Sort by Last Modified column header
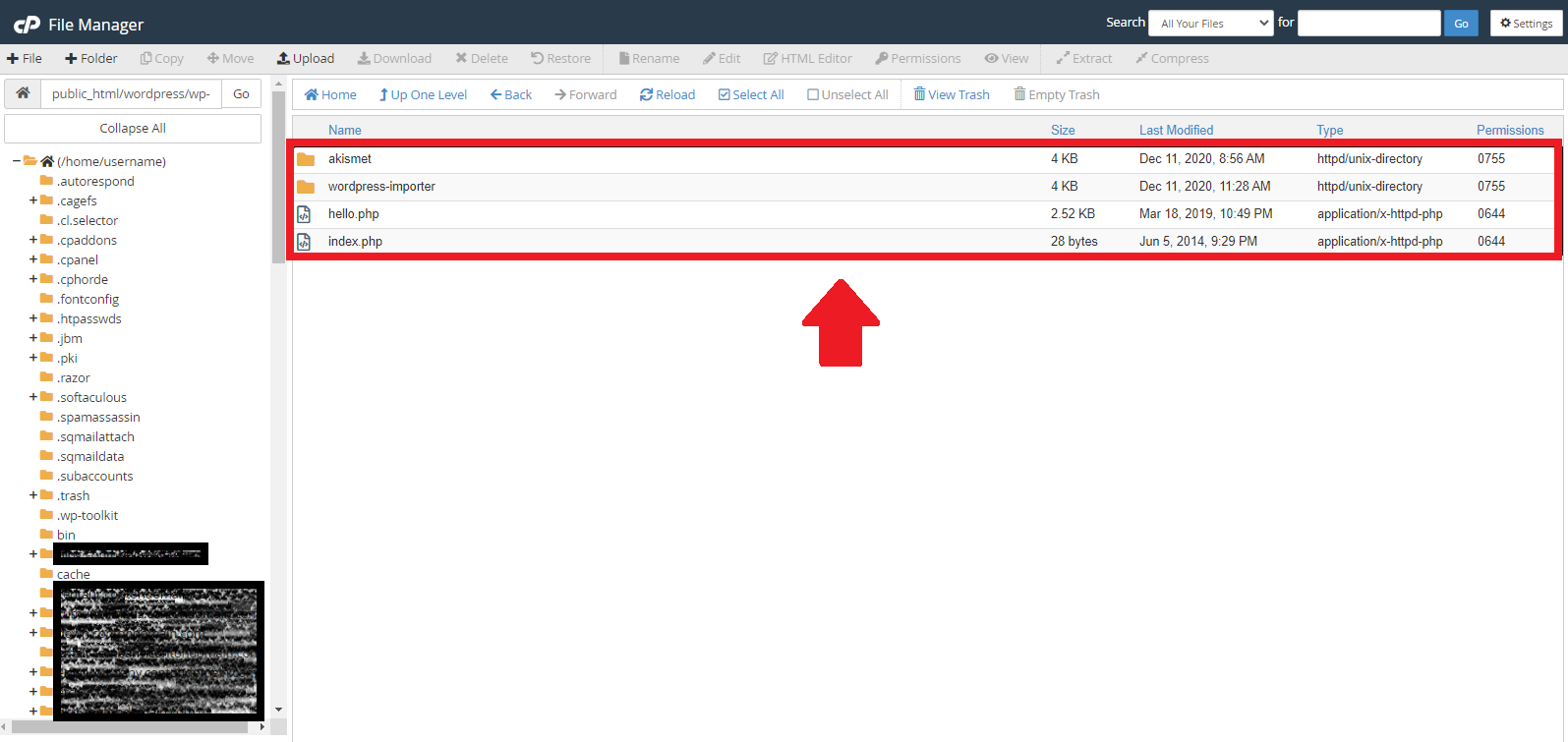 pyautogui.click(x=1177, y=130)
